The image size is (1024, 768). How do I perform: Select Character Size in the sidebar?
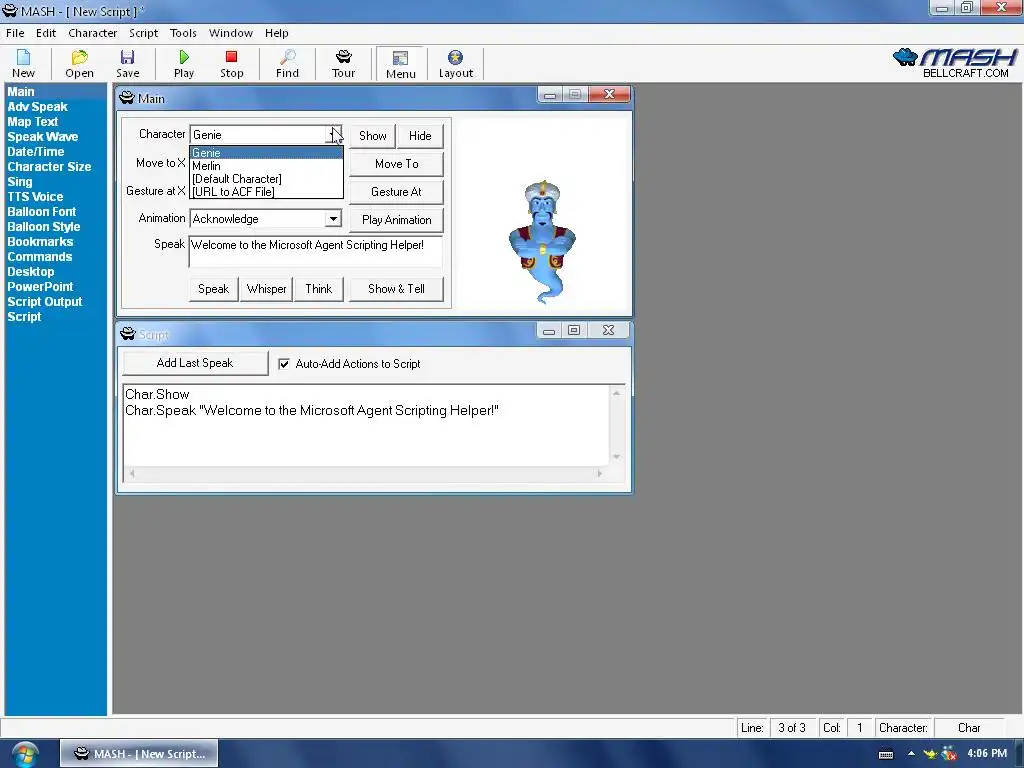pos(49,167)
